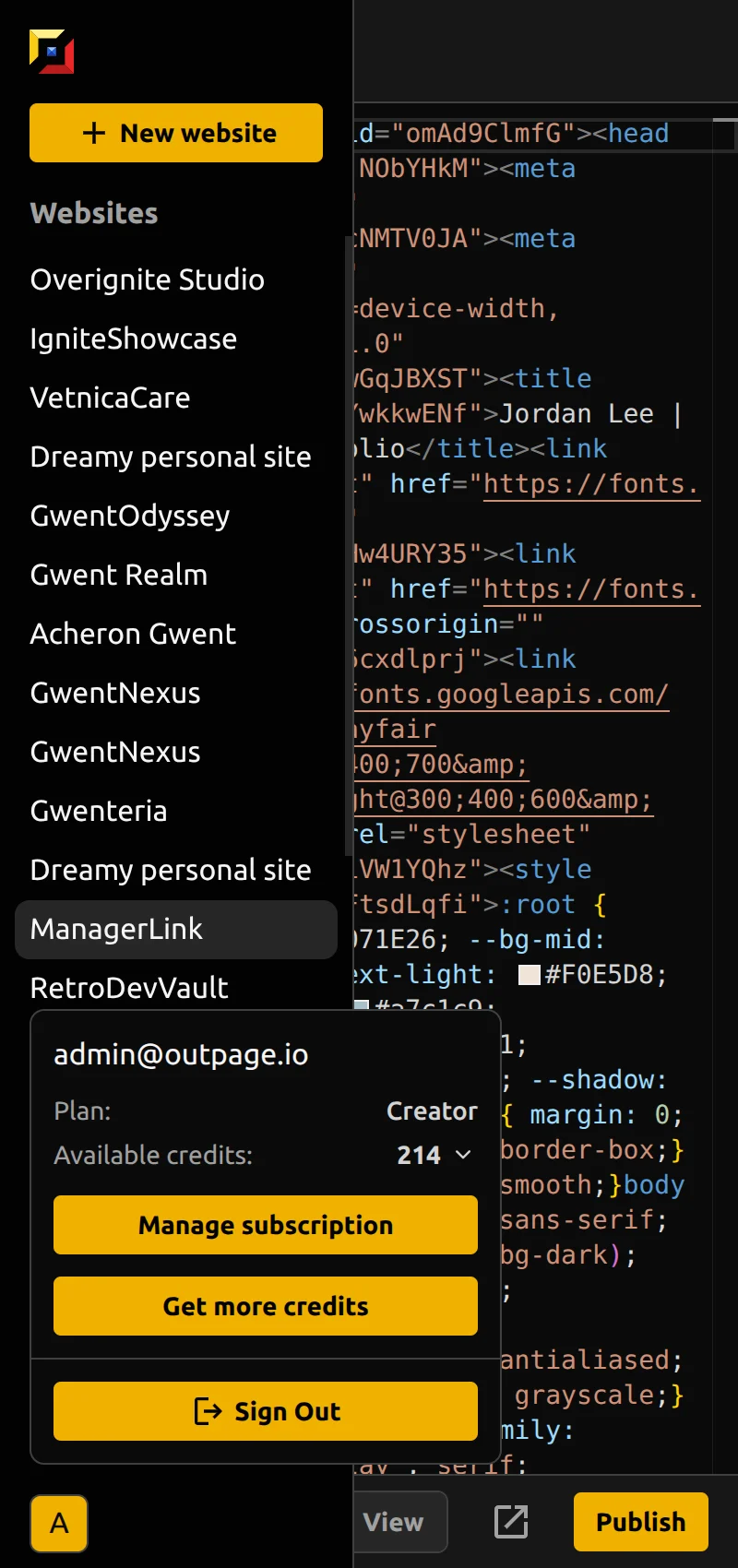Select GwentOdyssey in the sidebar

[x=130, y=516]
